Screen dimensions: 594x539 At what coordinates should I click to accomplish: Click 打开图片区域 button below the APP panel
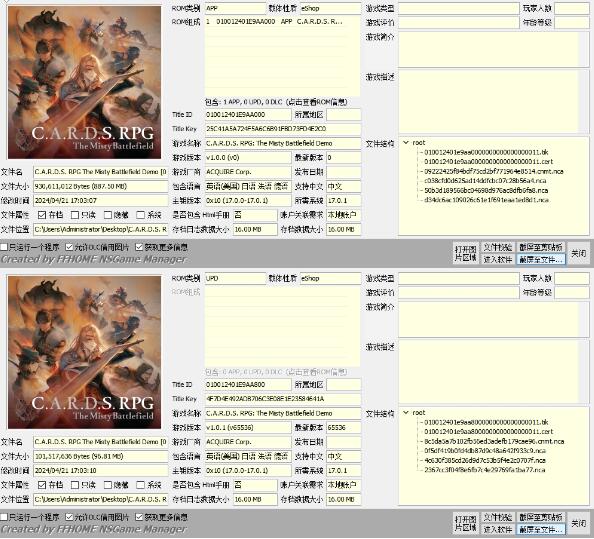(x=466, y=253)
